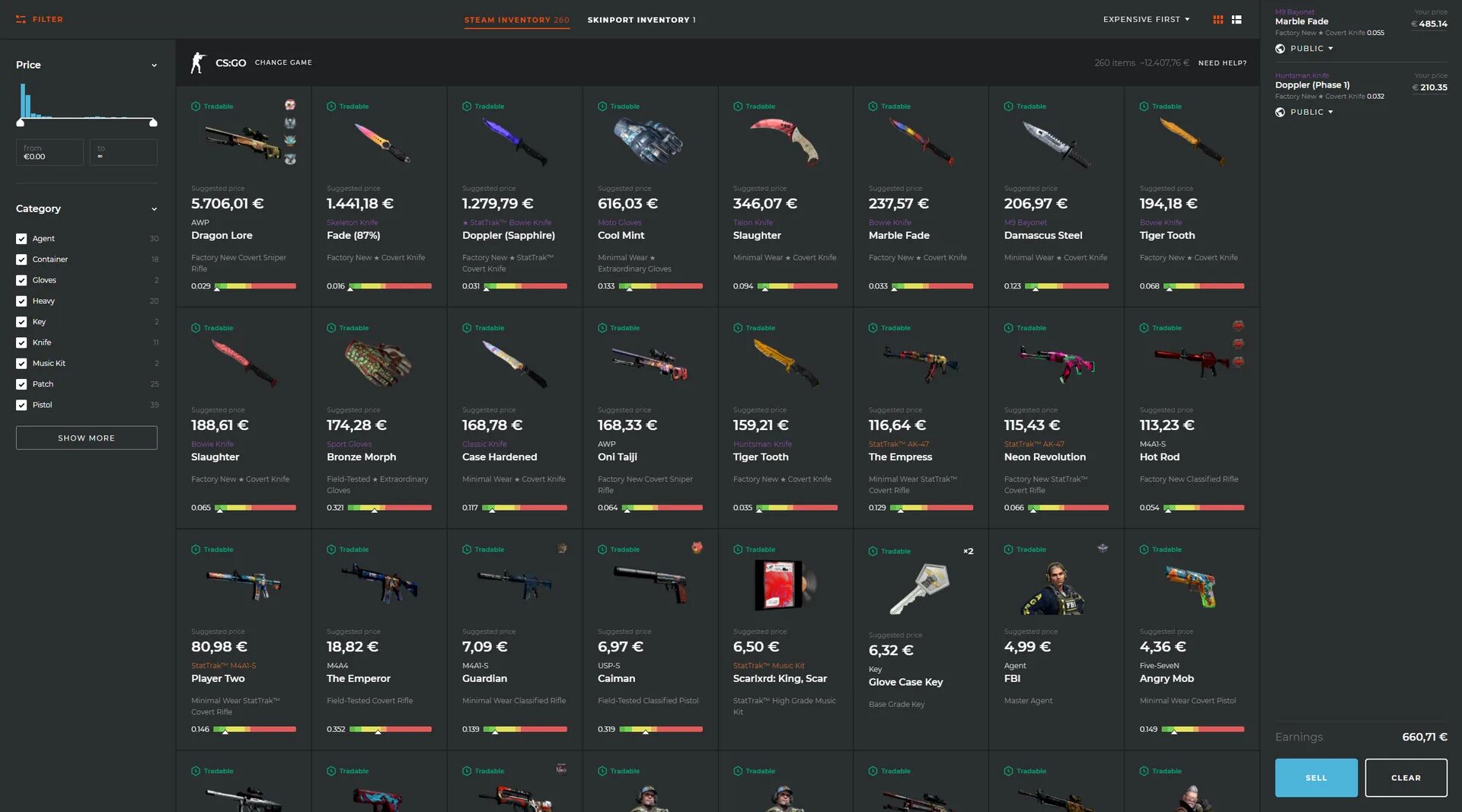
Task: Click the Clear button
Action: (x=1406, y=778)
